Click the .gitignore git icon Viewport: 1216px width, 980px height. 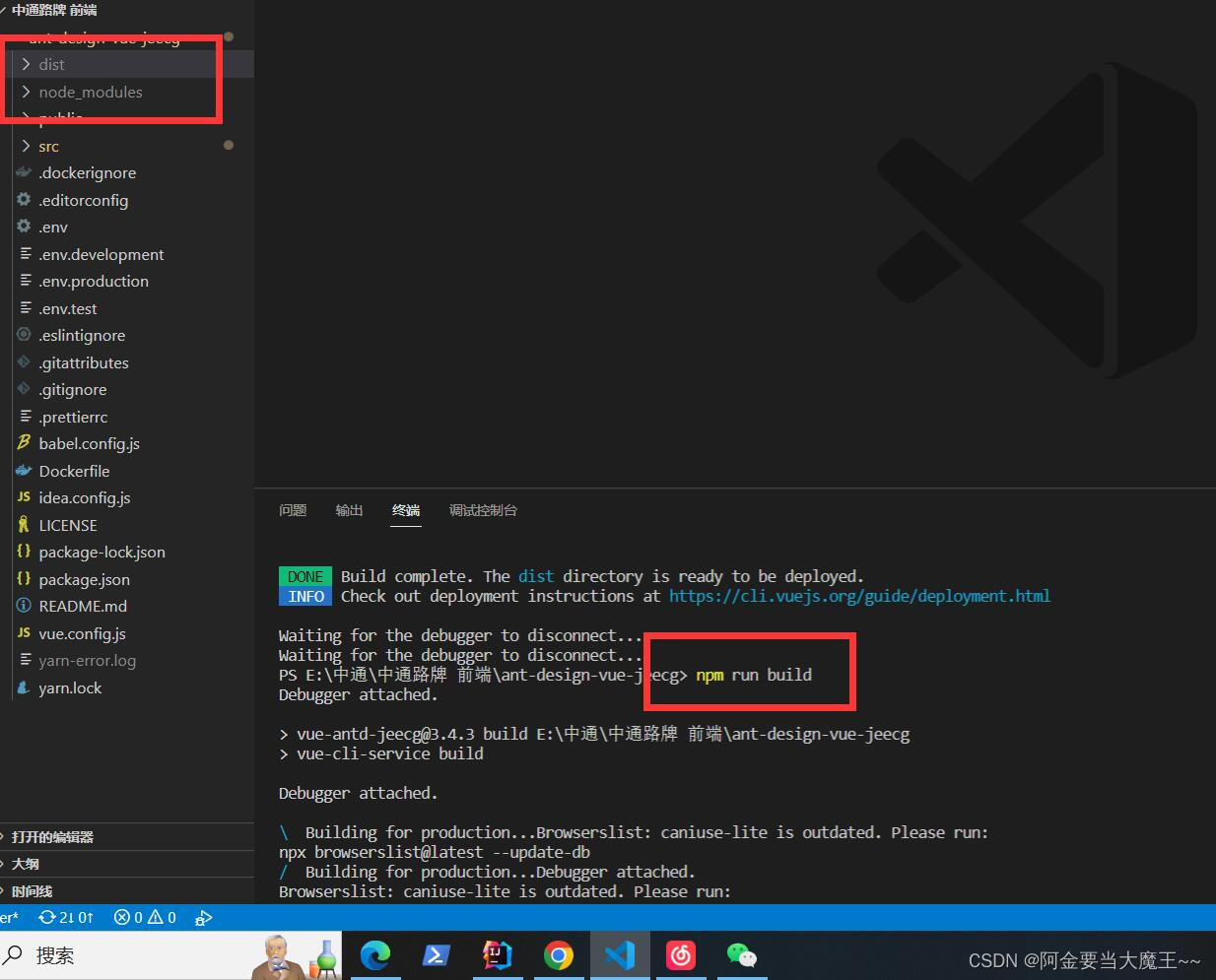click(24, 389)
